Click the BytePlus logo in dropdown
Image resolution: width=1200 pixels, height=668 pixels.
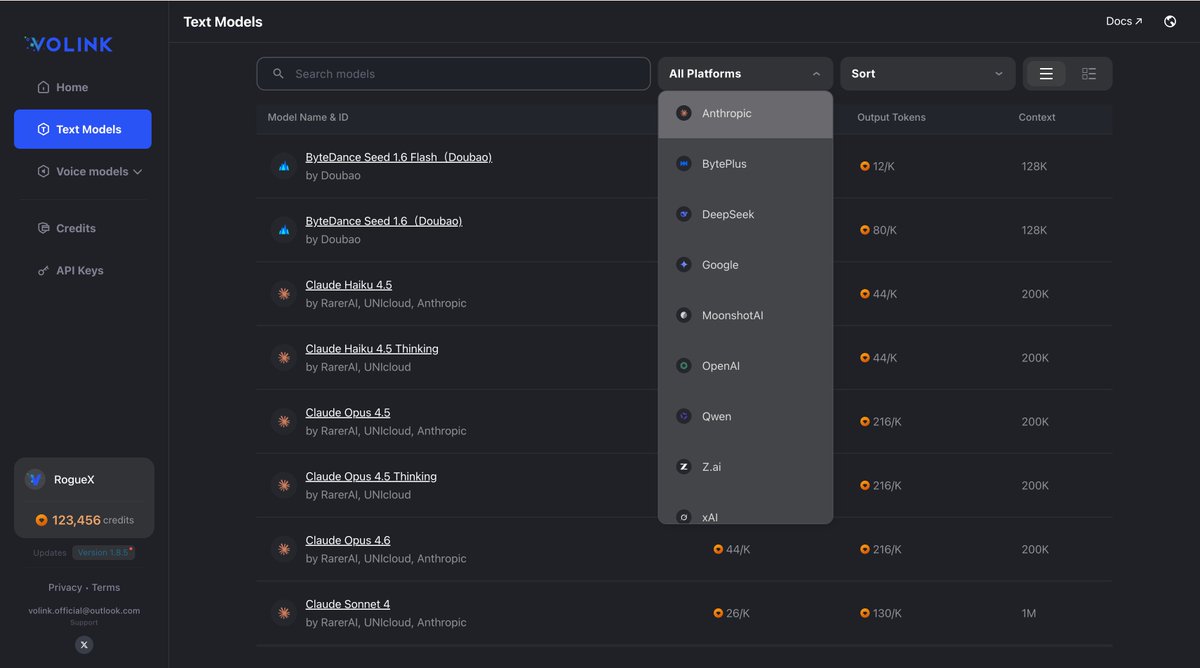pos(684,164)
